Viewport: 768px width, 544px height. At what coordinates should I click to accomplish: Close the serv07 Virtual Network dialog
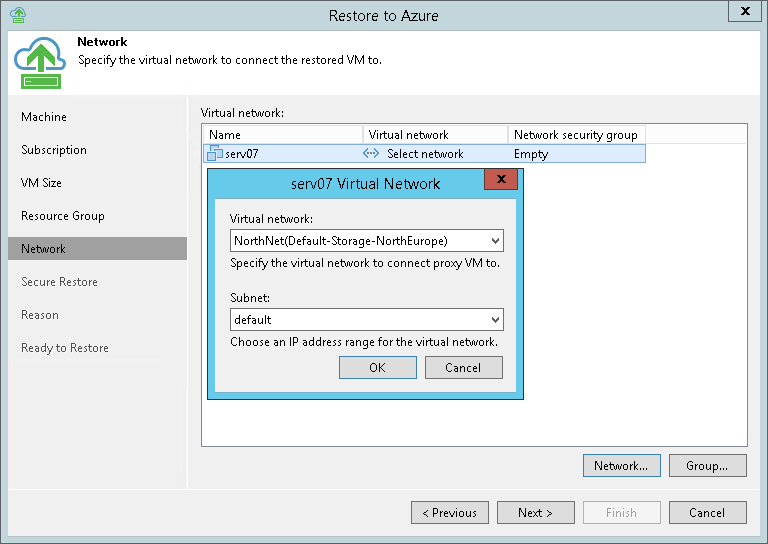[x=500, y=181]
